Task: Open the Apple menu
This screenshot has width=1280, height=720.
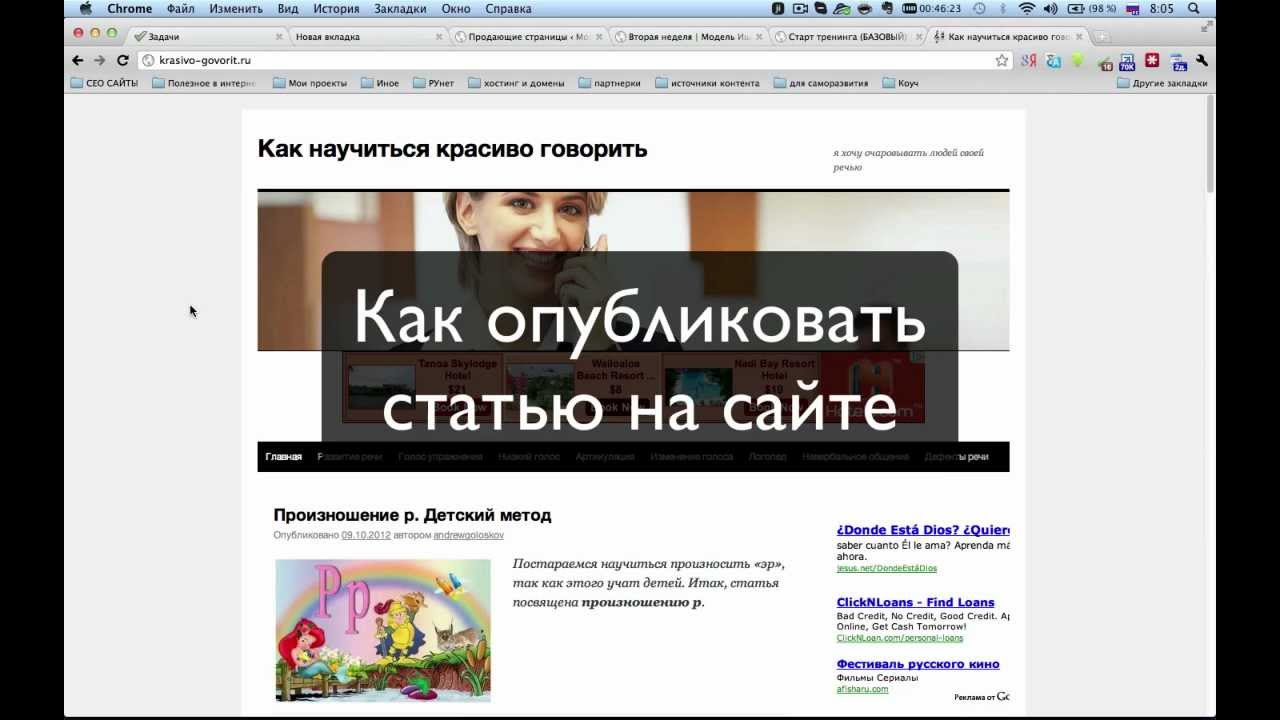Action: click(x=85, y=8)
